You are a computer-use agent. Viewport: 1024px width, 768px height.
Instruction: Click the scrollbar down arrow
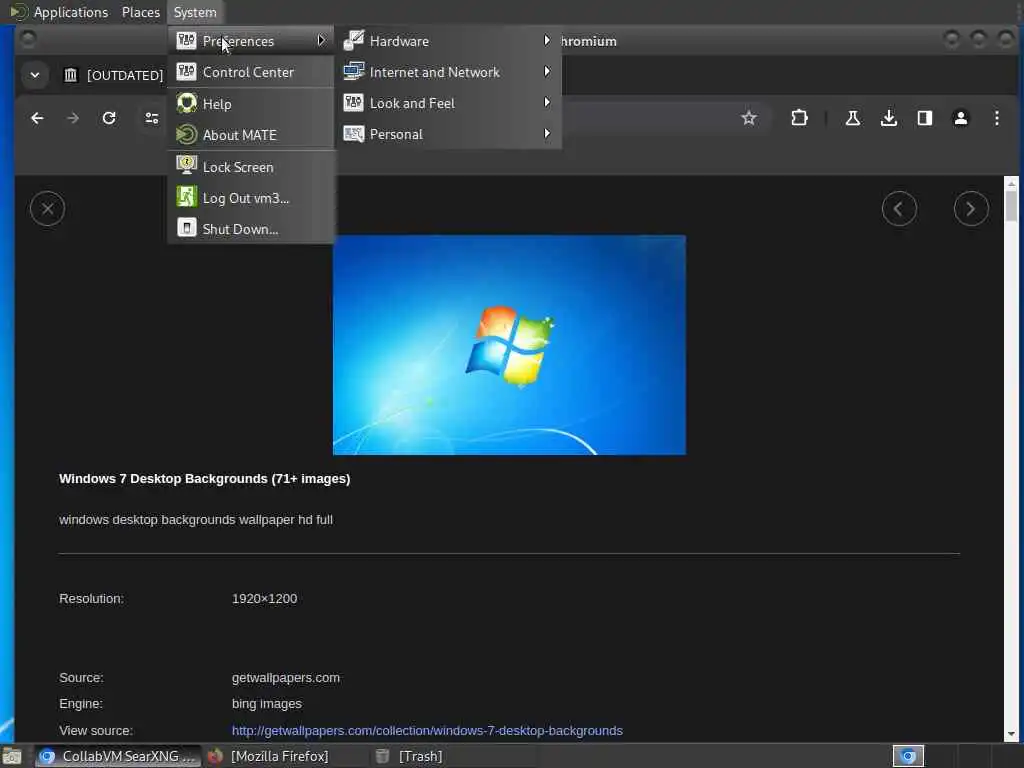tap(1012, 734)
